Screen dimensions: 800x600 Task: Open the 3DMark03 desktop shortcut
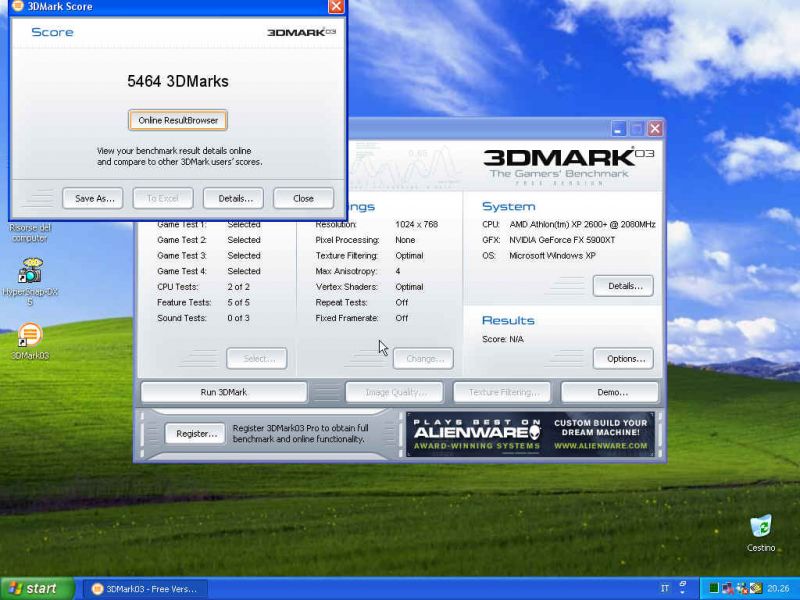(30, 341)
